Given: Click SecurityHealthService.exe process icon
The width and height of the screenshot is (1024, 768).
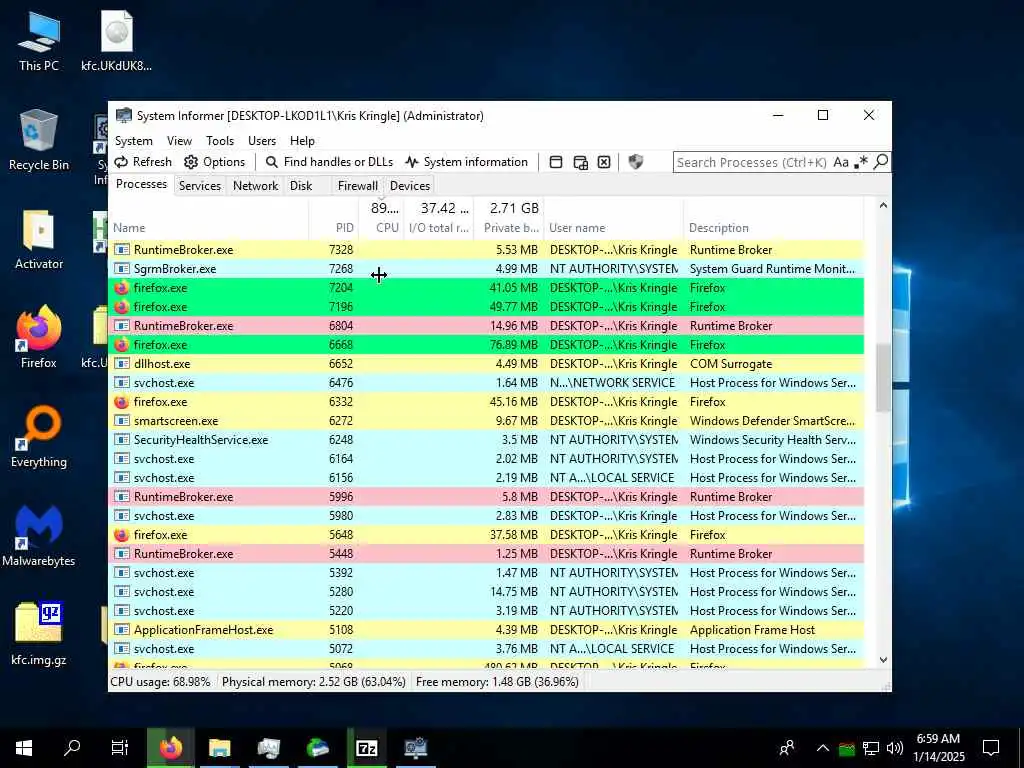Looking at the screenshot, I should click(x=121, y=440).
